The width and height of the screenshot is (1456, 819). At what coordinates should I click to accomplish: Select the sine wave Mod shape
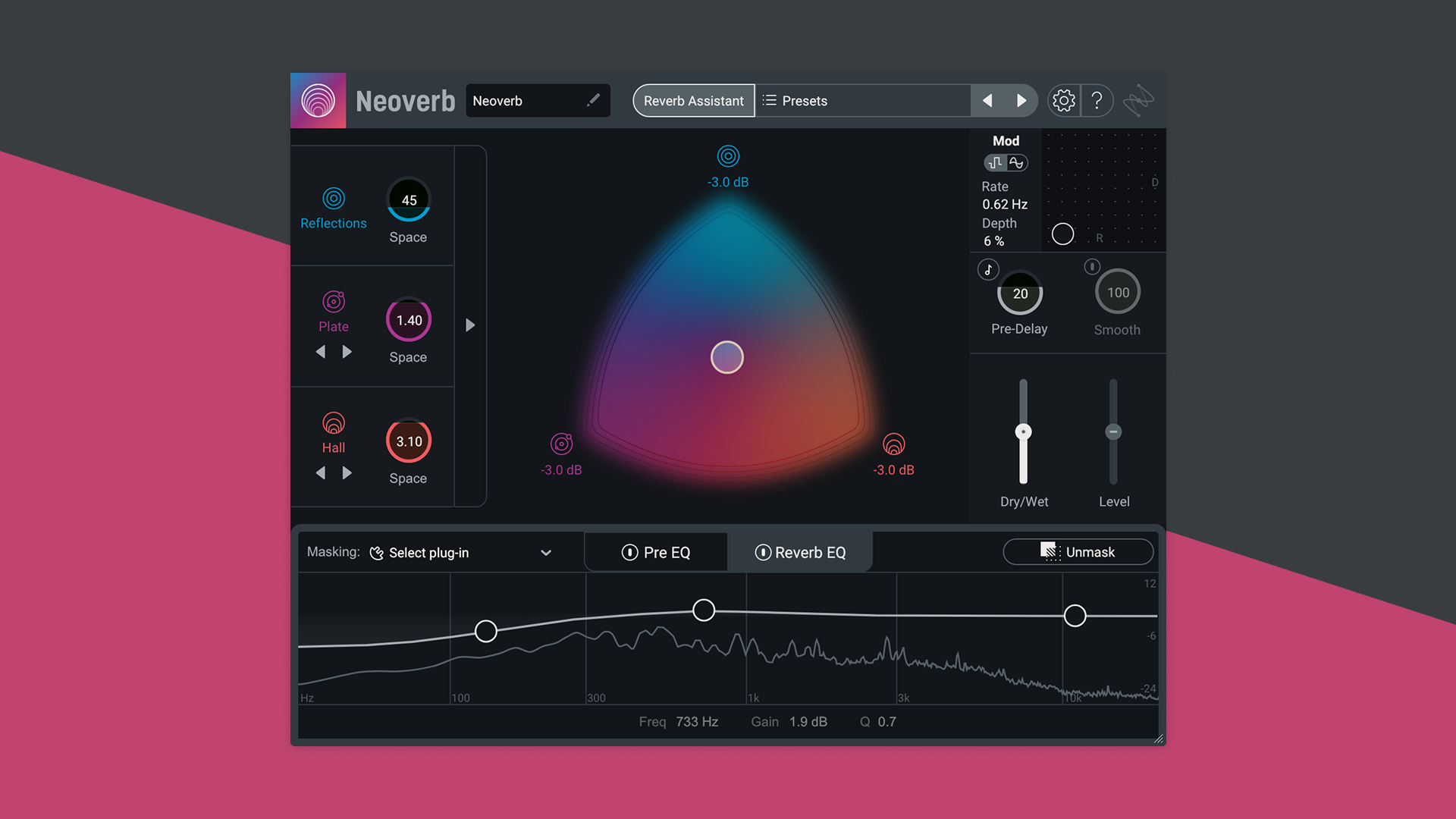click(1016, 163)
